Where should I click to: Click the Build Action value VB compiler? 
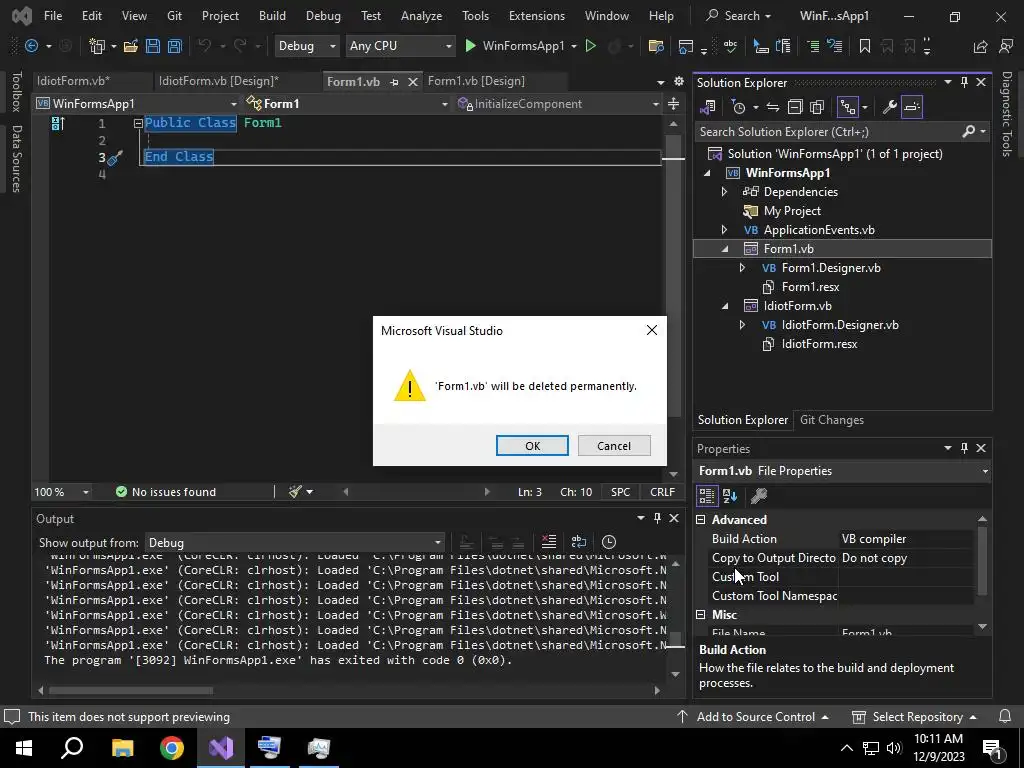pyautogui.click(x=906, y=539)
